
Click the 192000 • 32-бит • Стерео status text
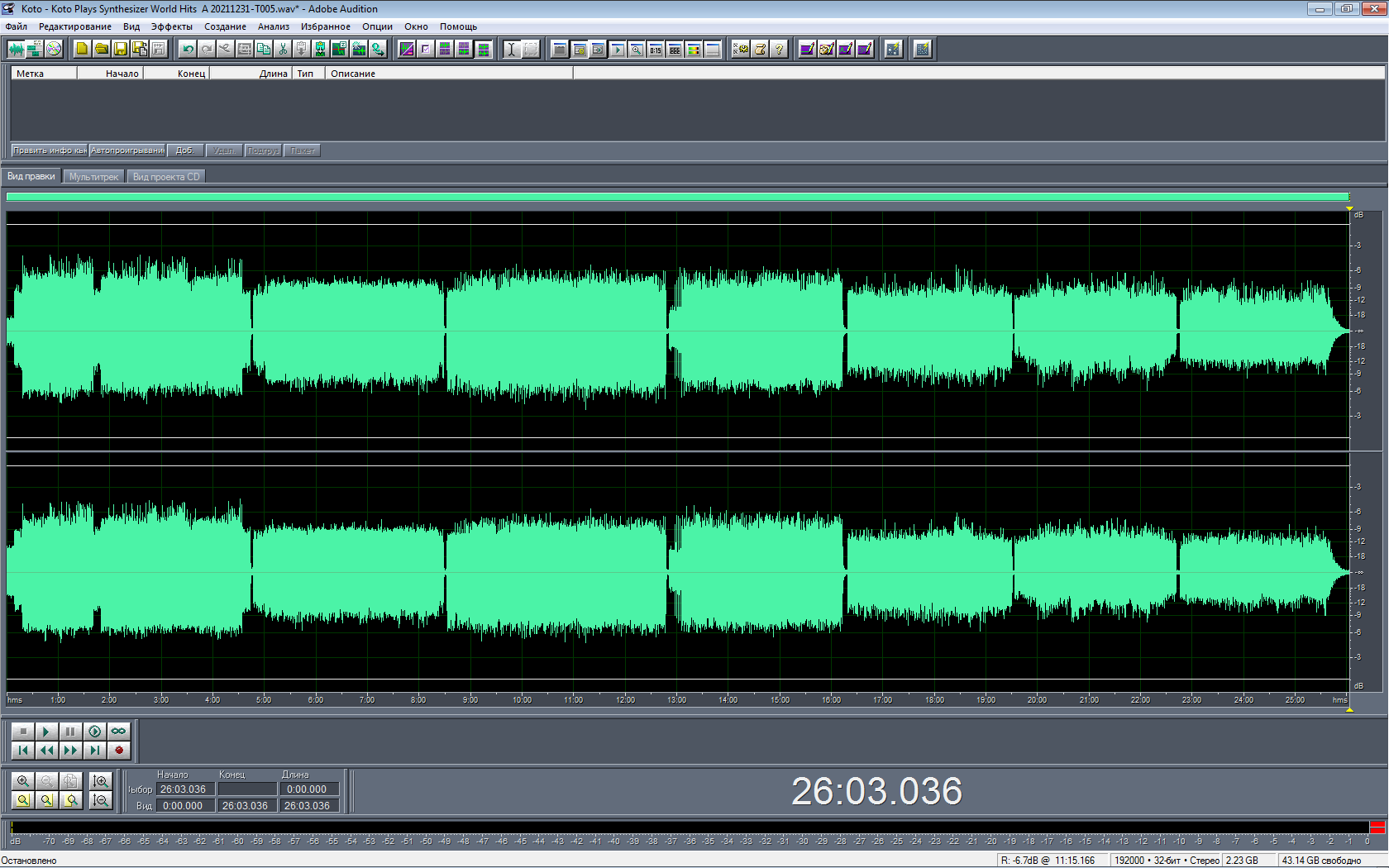coord(1167,861)
